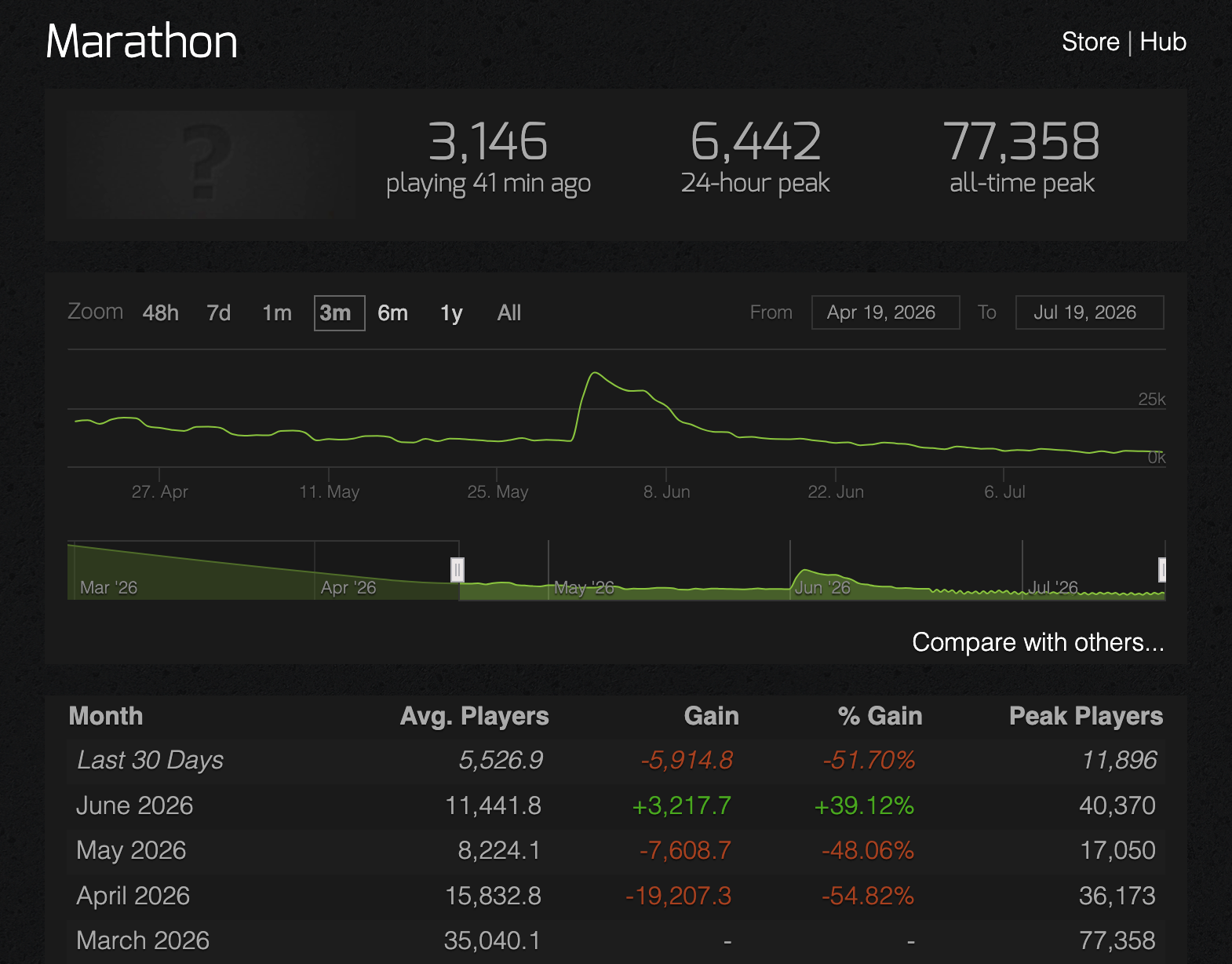Click the game placeholder thumbnail image
This screenshot has height=964, width=1232.
point(211,164)
